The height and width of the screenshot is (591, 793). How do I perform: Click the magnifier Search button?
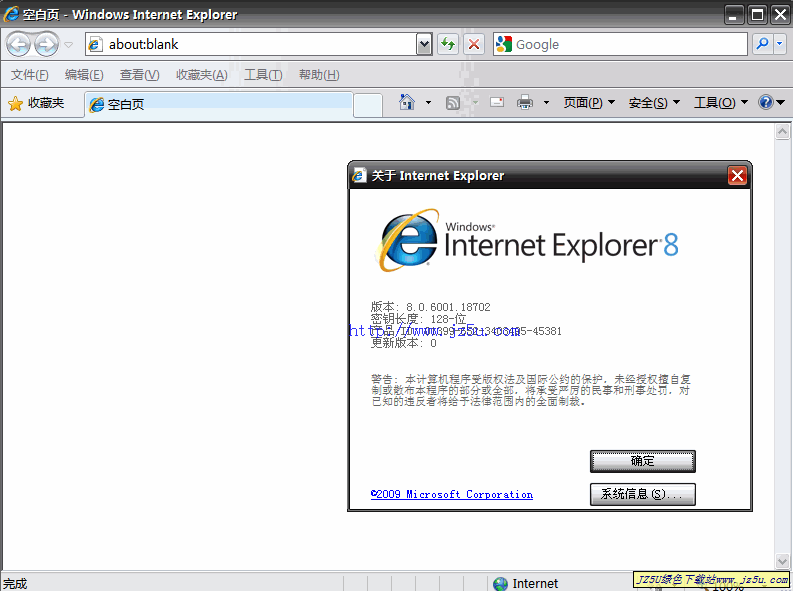click(x=762, y=44)
